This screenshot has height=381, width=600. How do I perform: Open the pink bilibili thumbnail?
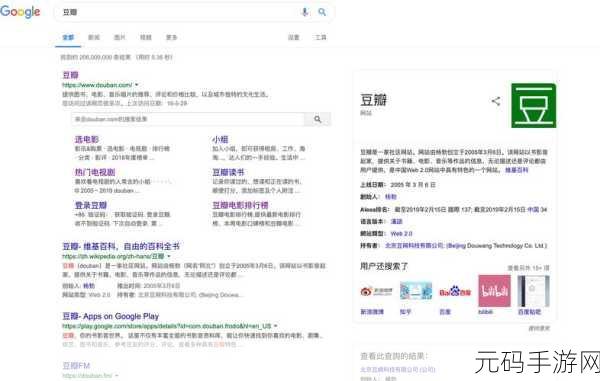click(x=494, y=291)
